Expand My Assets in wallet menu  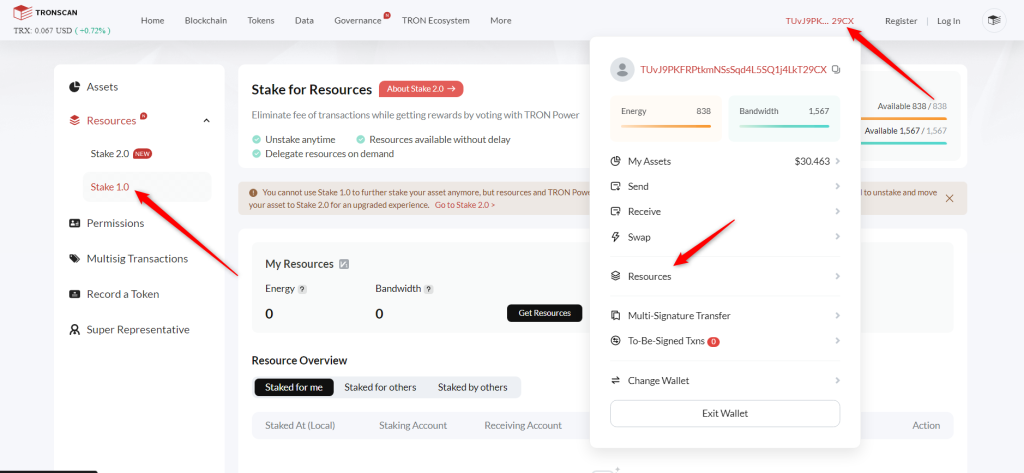pyautogui.click(x=837, y=161)
